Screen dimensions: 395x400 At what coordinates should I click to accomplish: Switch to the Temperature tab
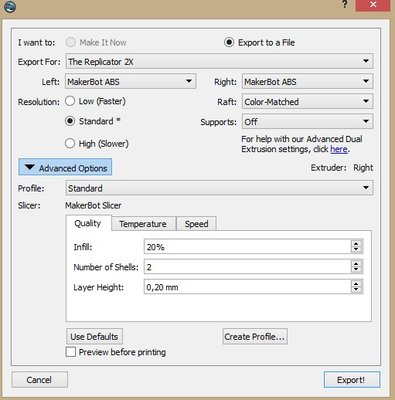point(143,224)
